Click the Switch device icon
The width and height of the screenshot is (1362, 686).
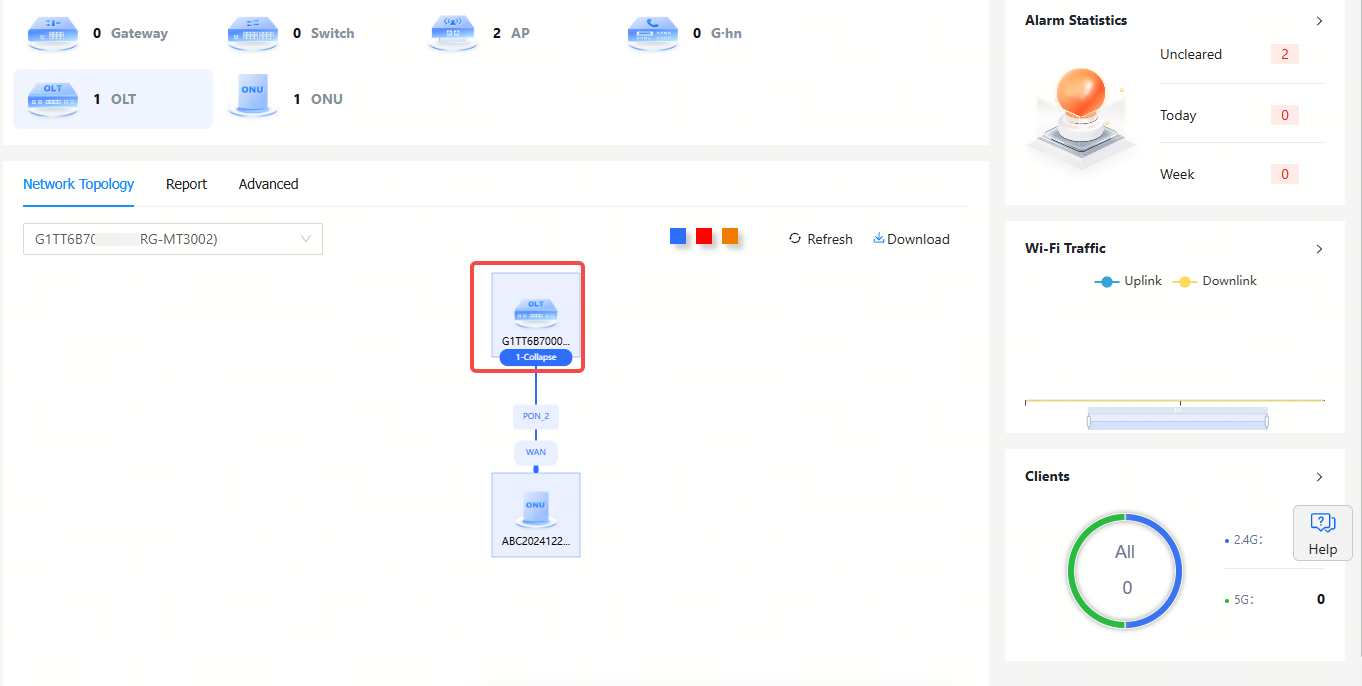(253, 33)
